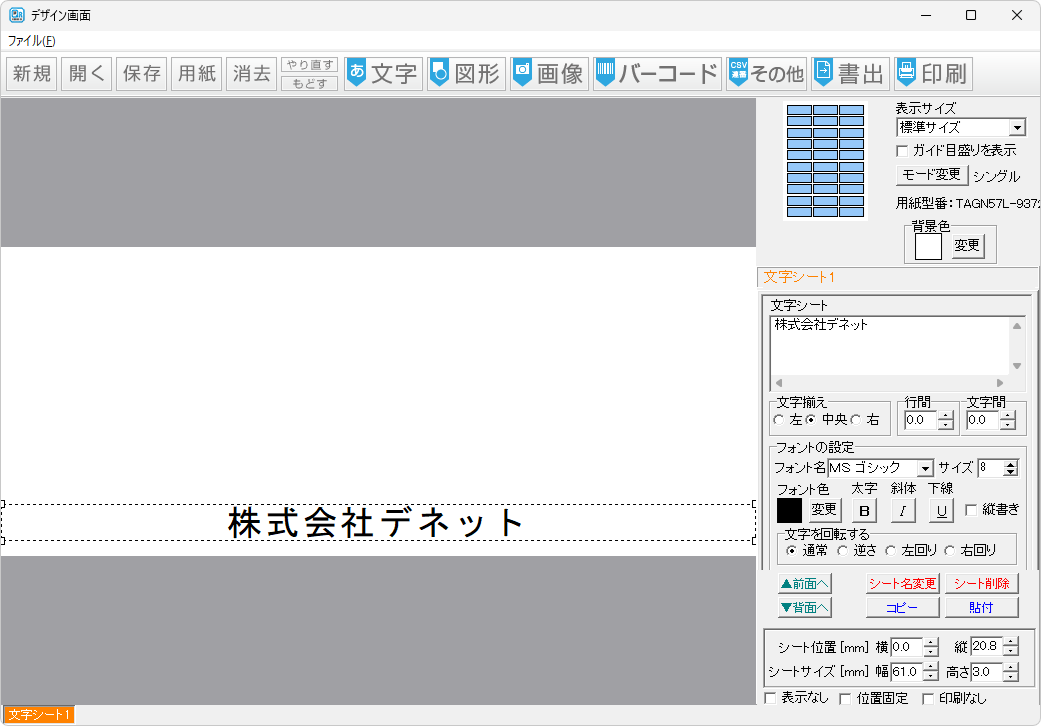Image resolution: width=1041 pixels, height=726 pixels.
Task: Click the 縦 sheet position field
Action: tap(987, 647)
